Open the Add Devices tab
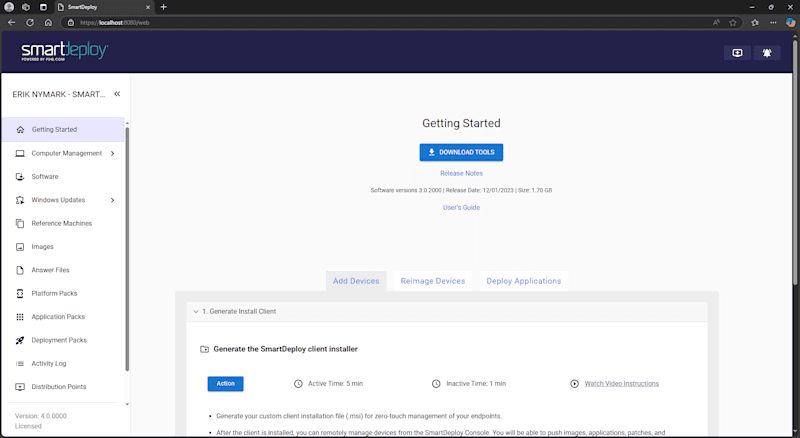This screenshot has height=438, width=800. pos(356,281)
